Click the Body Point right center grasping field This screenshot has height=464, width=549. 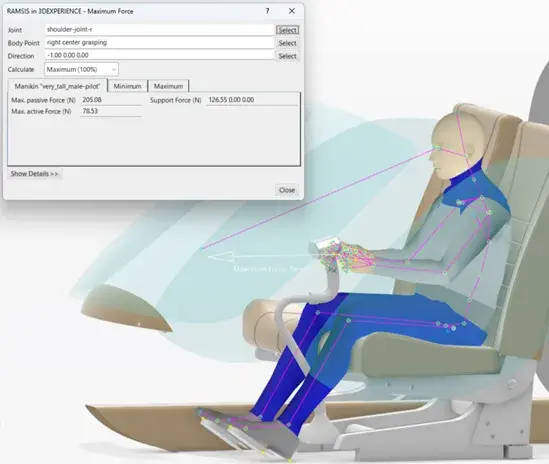coord(159,43)
